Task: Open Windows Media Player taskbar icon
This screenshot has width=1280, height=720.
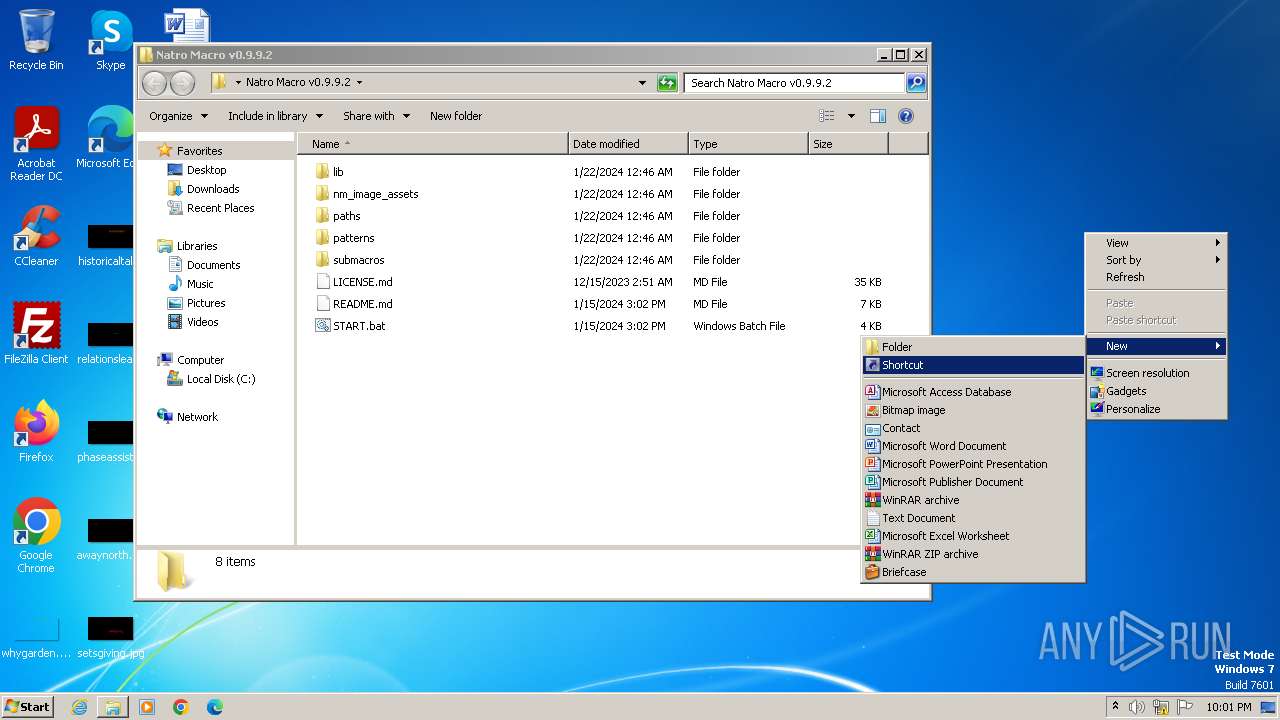Action: tap(147, 707)
